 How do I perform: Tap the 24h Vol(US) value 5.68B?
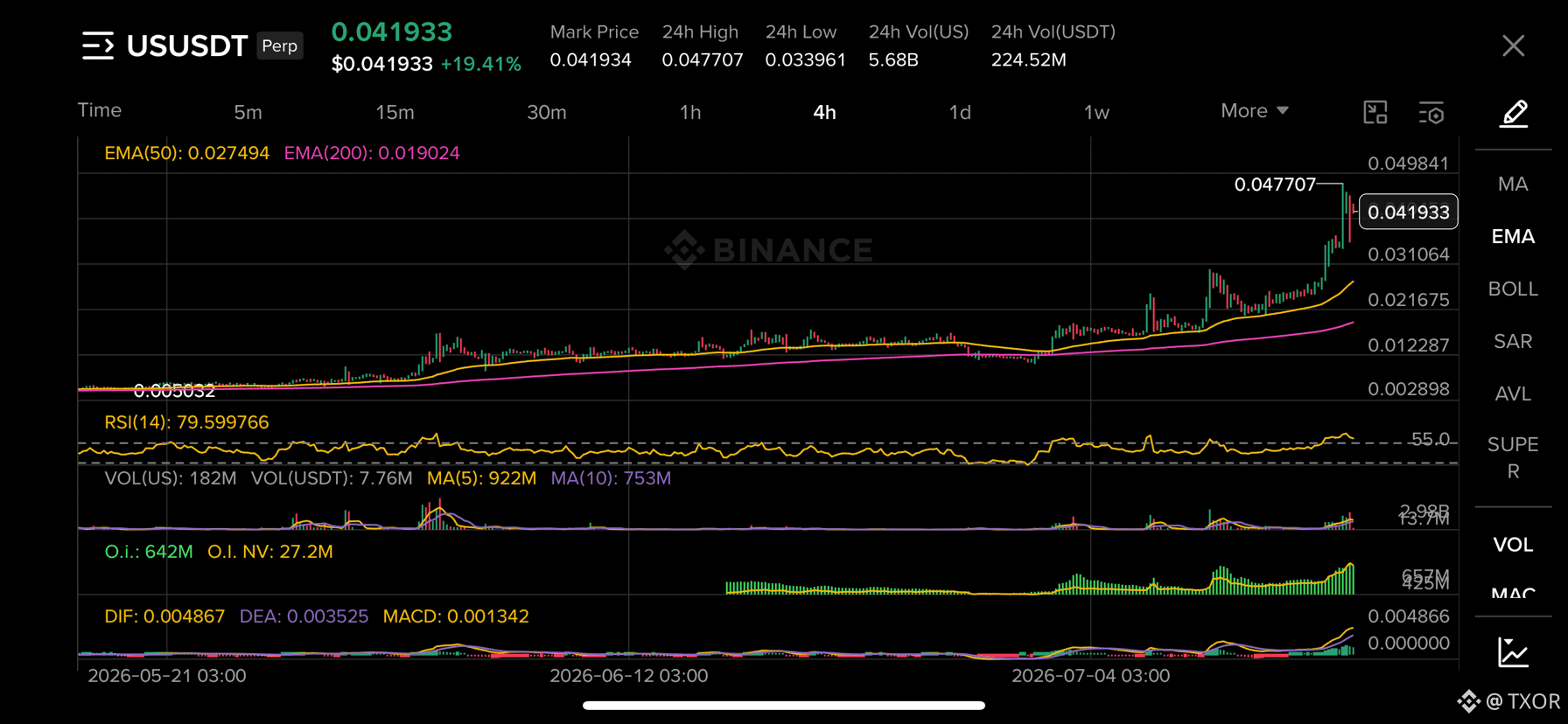[893, 59]
